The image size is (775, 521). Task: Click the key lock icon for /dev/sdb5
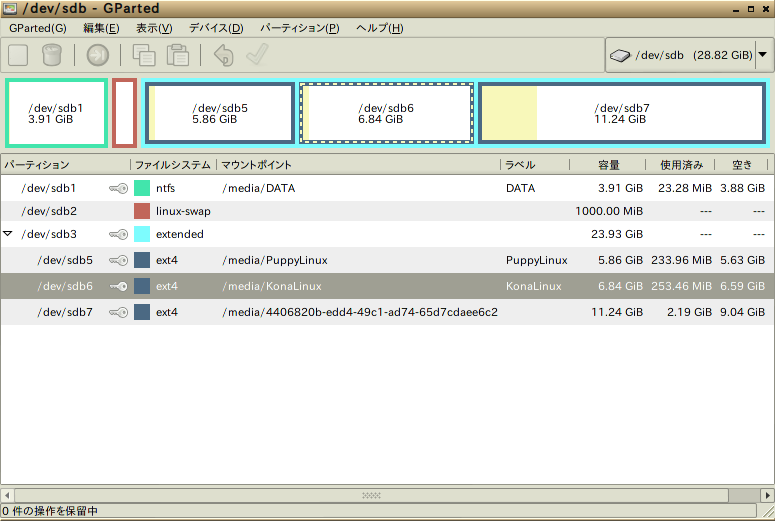(x=119, y=260)
